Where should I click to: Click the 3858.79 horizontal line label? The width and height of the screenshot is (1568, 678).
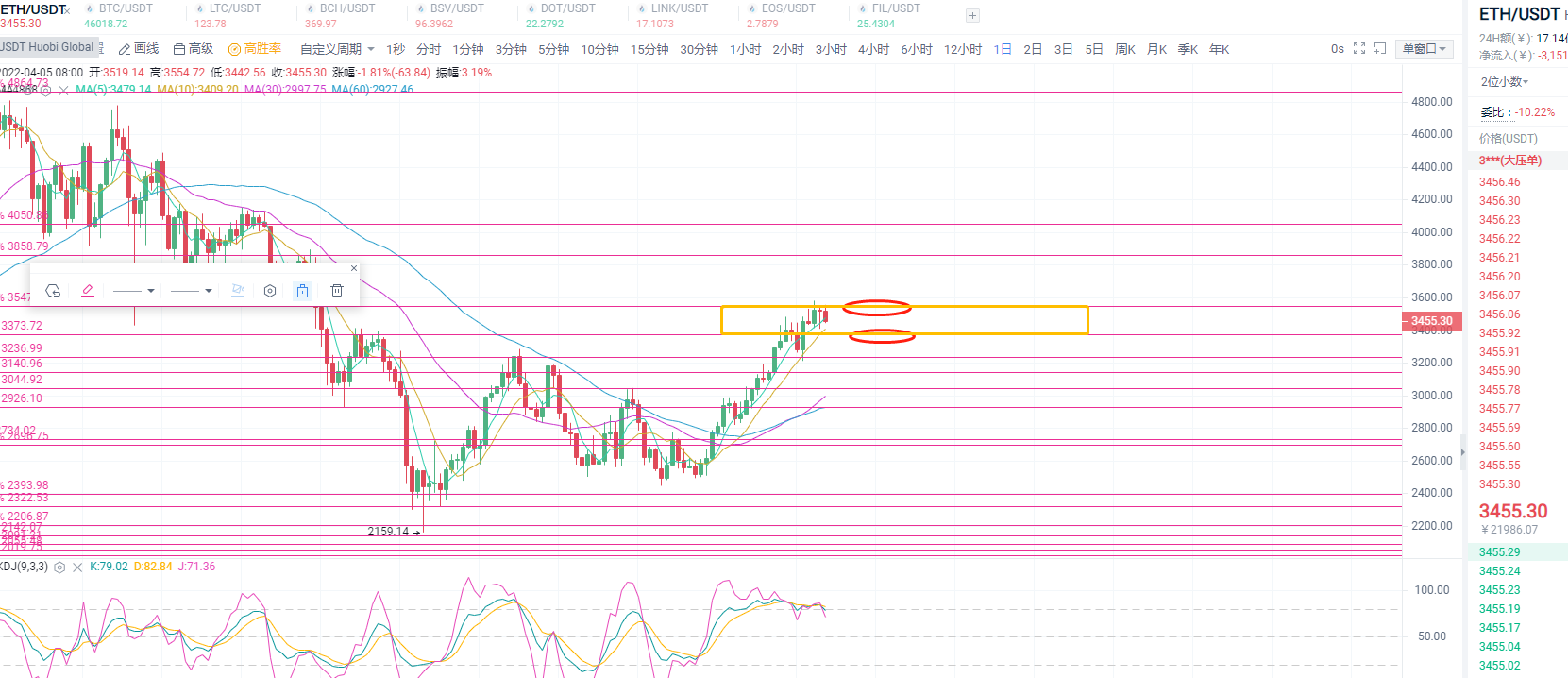[x=27, y=246]
